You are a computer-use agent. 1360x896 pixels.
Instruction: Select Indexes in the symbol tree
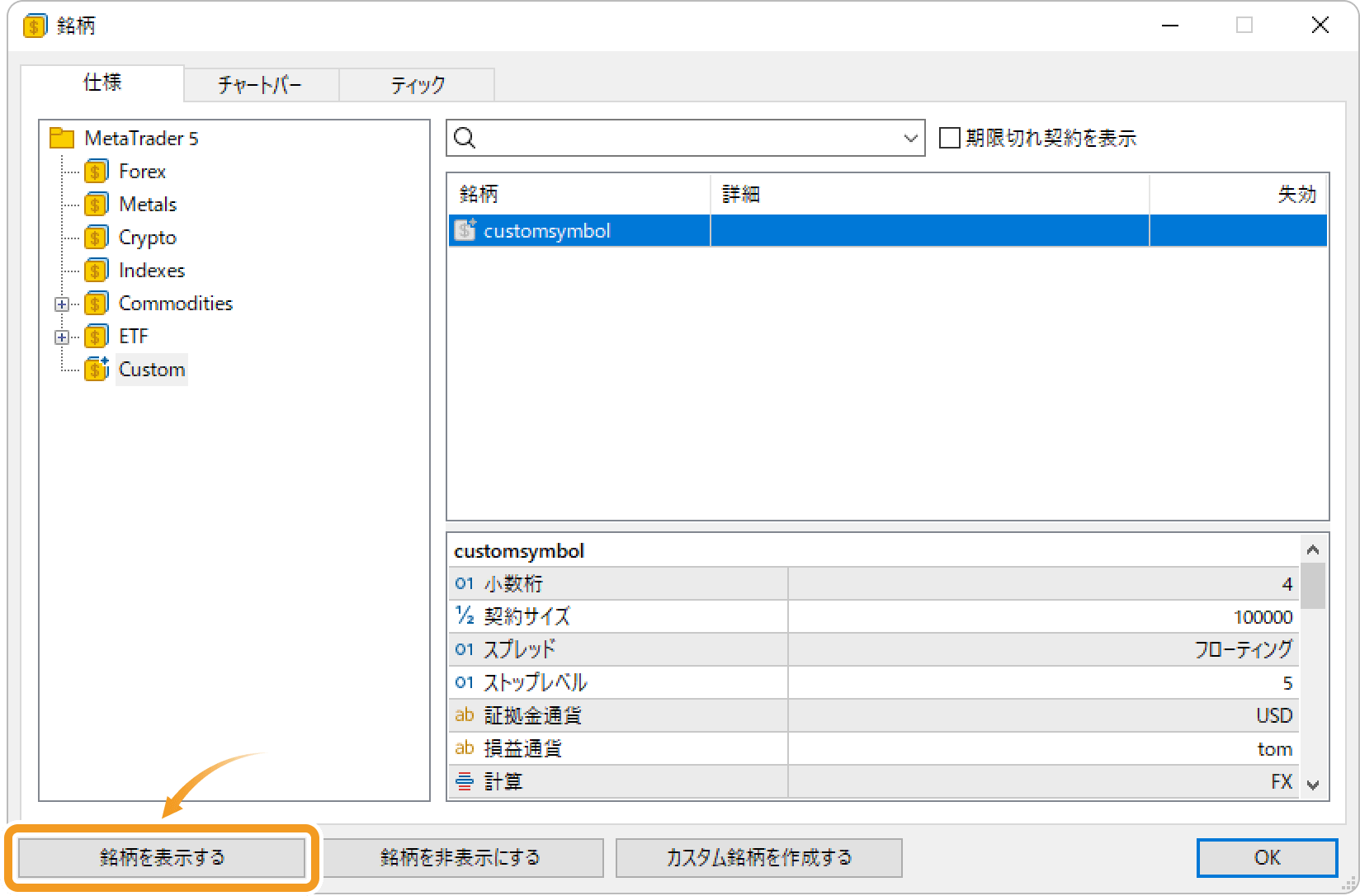152,271
